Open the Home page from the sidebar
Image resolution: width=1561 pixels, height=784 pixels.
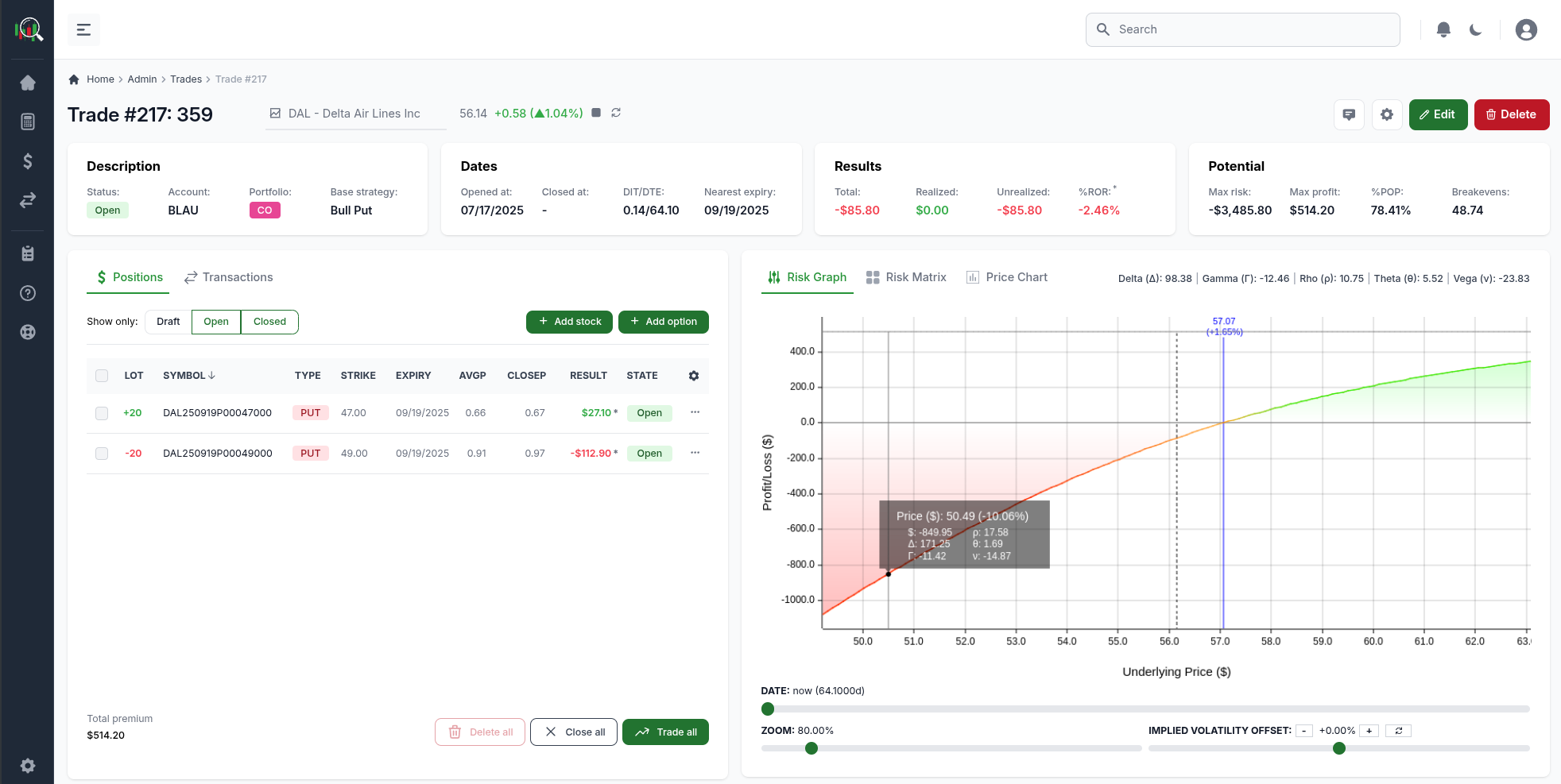point(27,82)
